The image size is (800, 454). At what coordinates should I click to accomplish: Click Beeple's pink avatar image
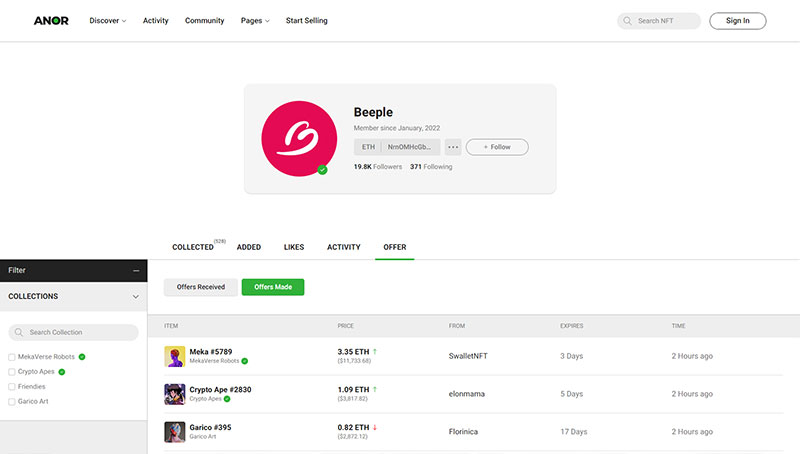click(299, 139)
